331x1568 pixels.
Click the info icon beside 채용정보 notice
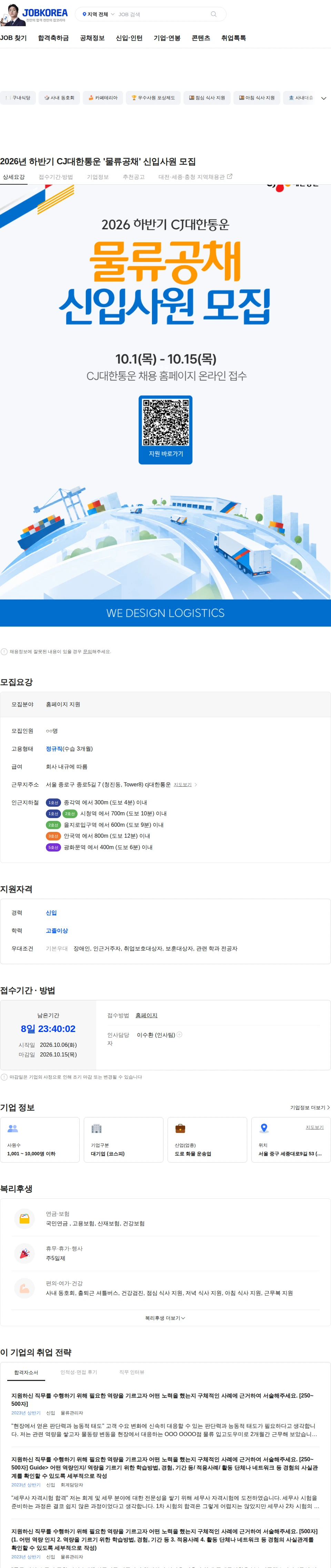[4, 651]
